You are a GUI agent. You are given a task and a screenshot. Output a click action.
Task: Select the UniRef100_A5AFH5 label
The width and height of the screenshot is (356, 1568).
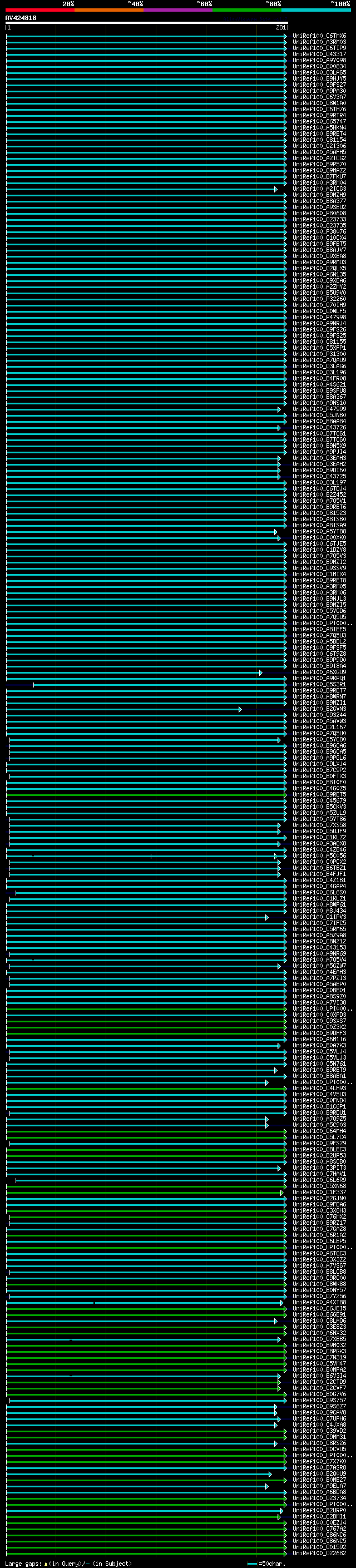[319, 152]
